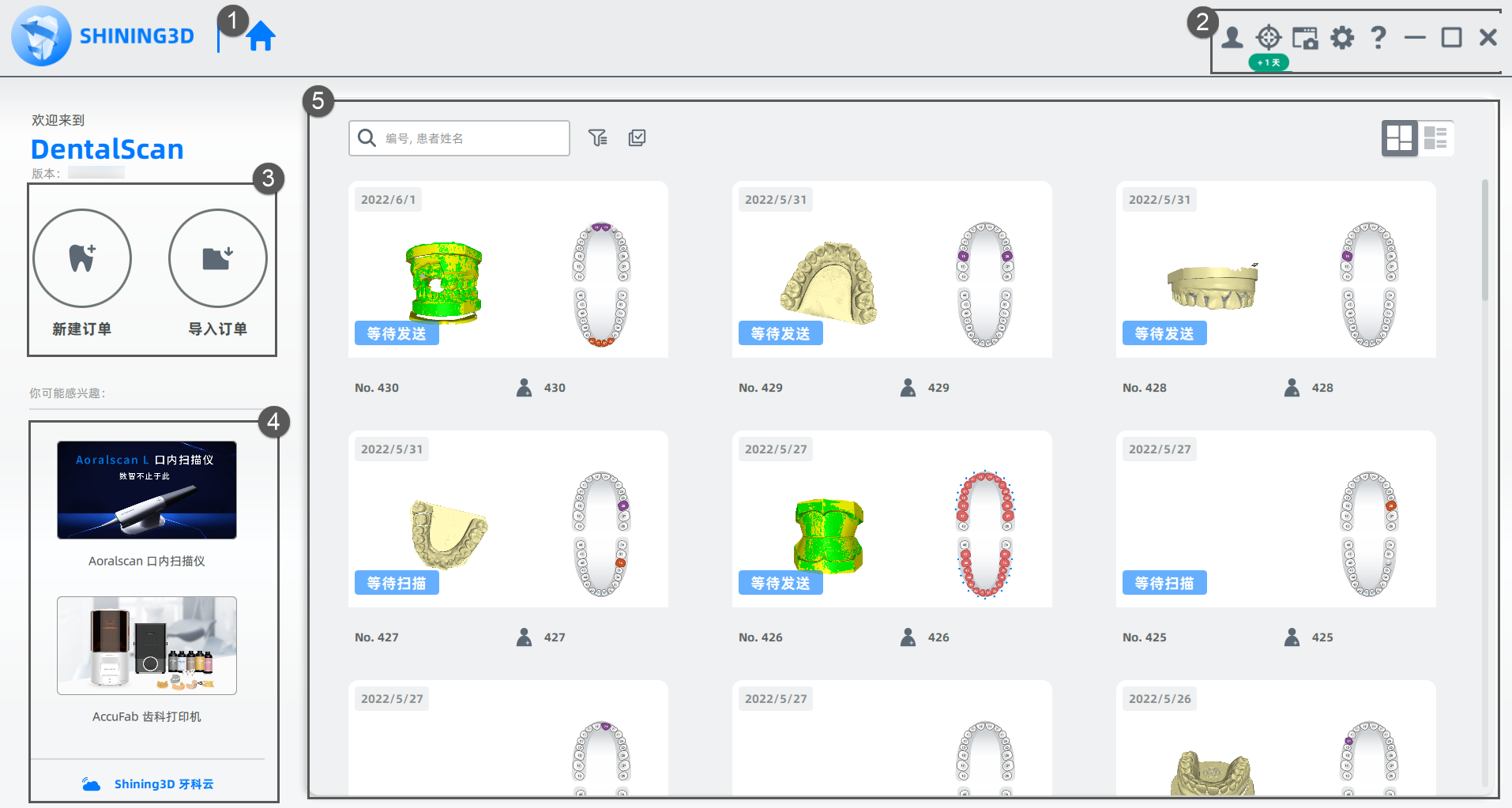This screenshot has width=1512, height=808.
Task: Open the settings gear icon
Action: 1342,37
